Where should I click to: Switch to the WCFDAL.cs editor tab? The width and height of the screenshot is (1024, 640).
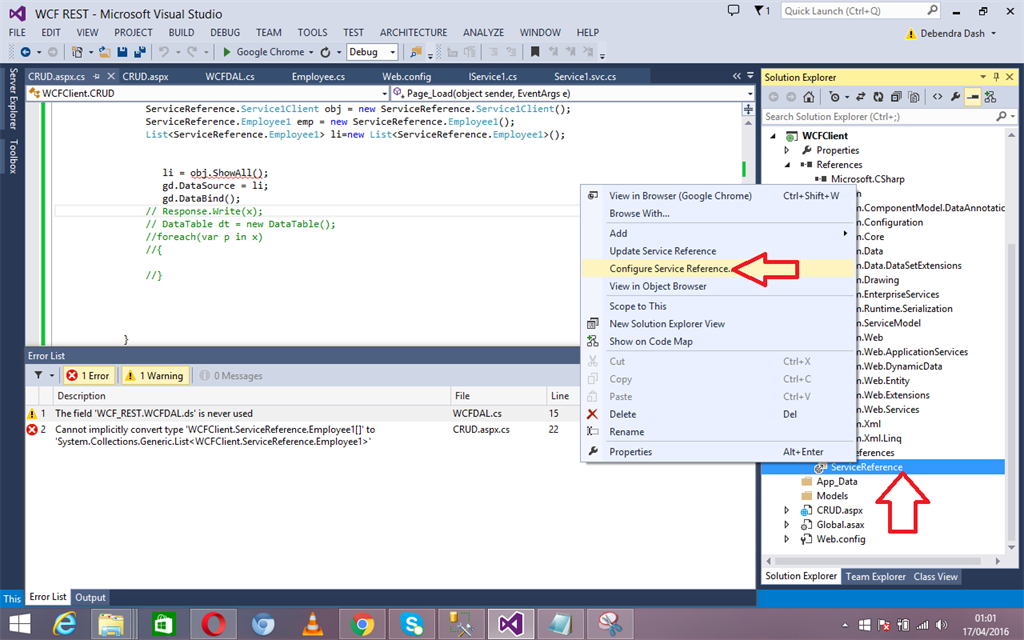(229, 77)
